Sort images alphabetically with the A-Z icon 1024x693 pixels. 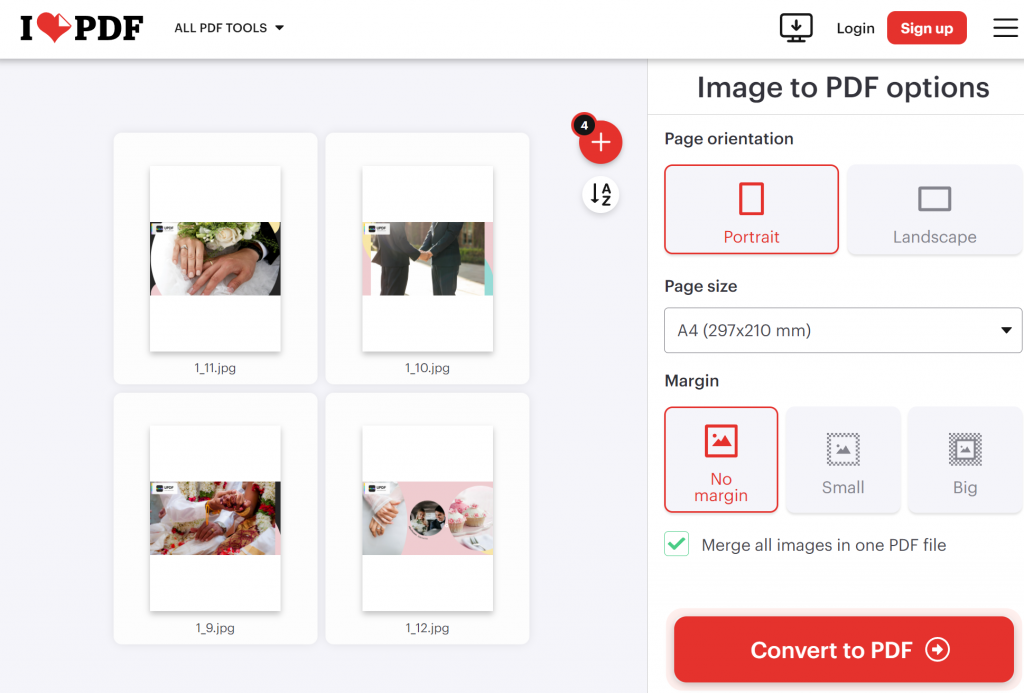pos(600,195)
